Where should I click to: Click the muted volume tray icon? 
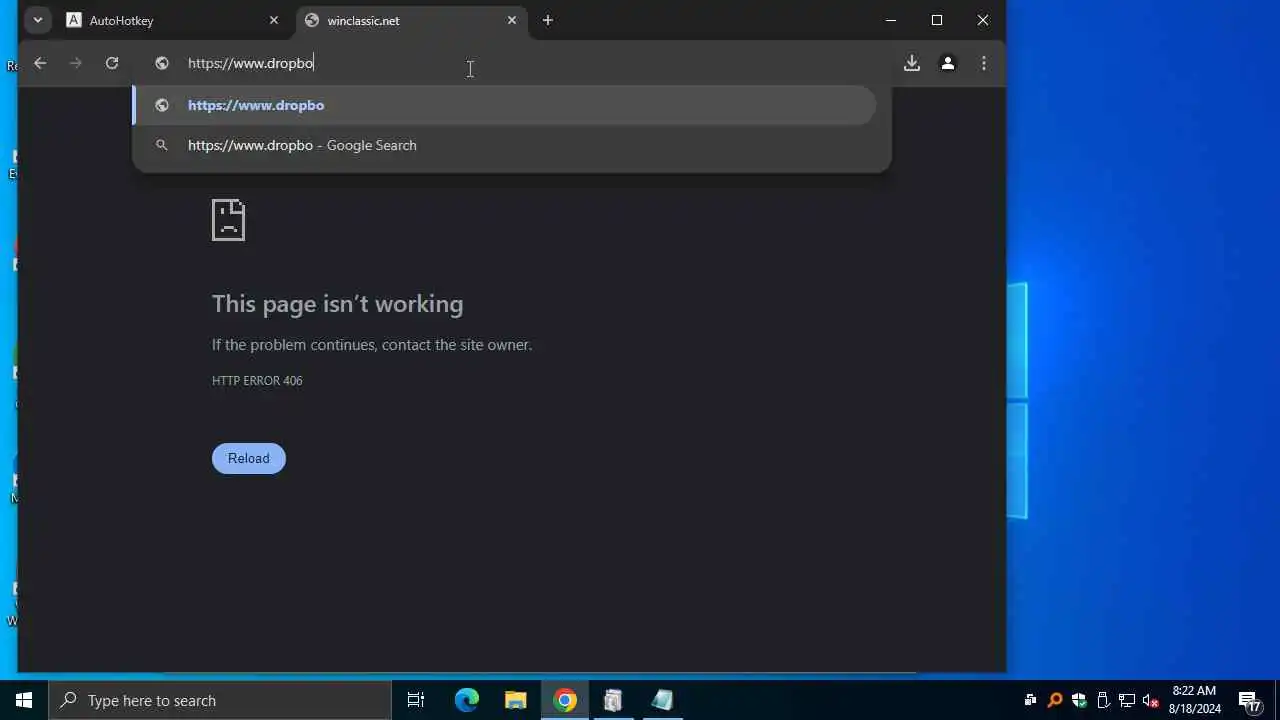(x=1151, y=700)
